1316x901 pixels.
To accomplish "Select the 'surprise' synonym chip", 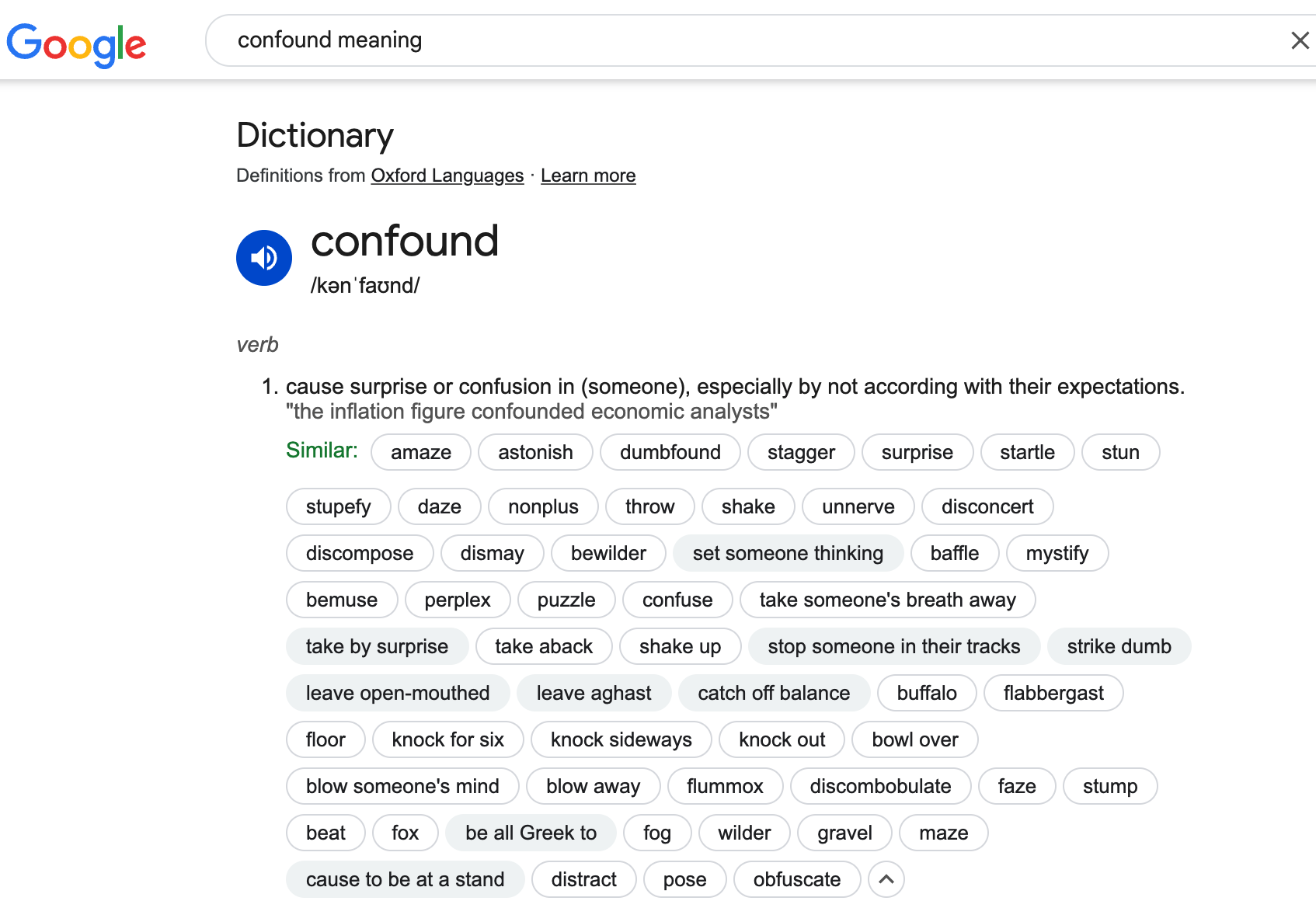I will point(917,452).
